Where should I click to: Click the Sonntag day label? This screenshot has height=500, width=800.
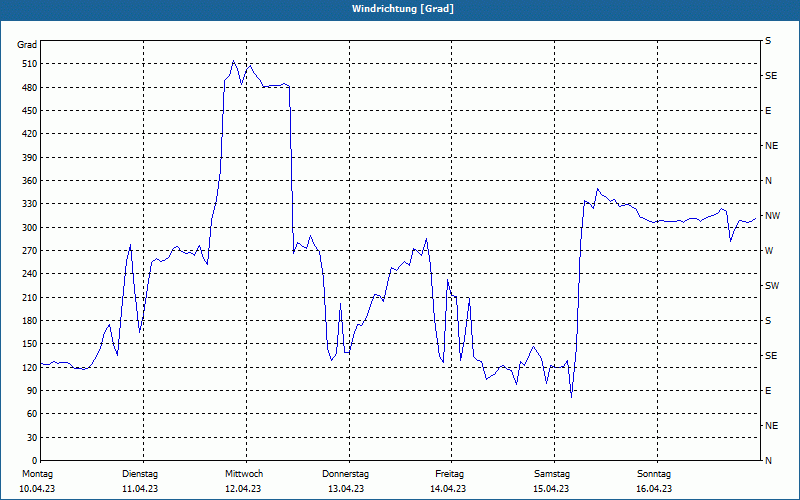pyautogui.click(x=654, y=474)
